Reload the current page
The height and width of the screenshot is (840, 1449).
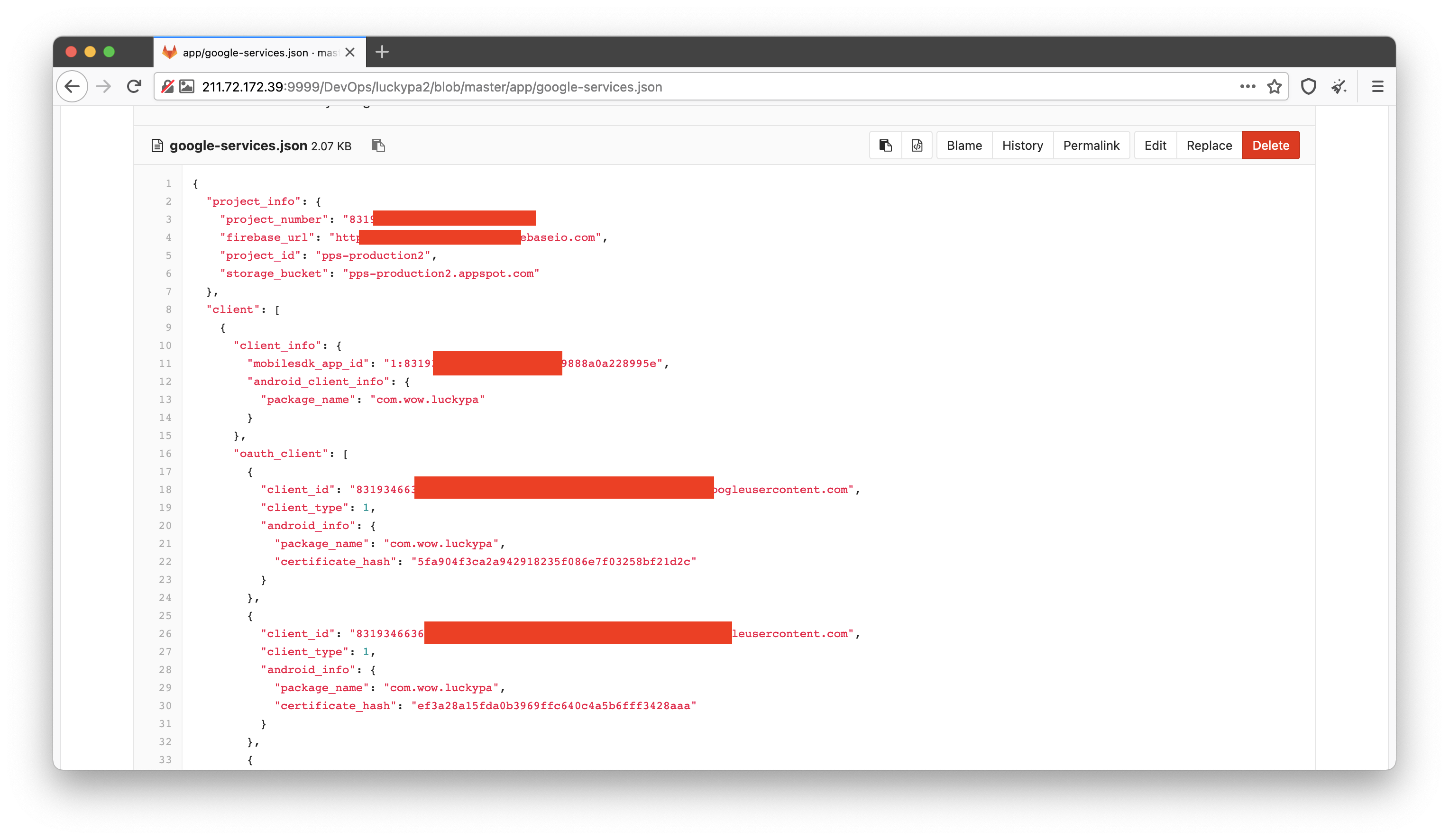point(134,87)
